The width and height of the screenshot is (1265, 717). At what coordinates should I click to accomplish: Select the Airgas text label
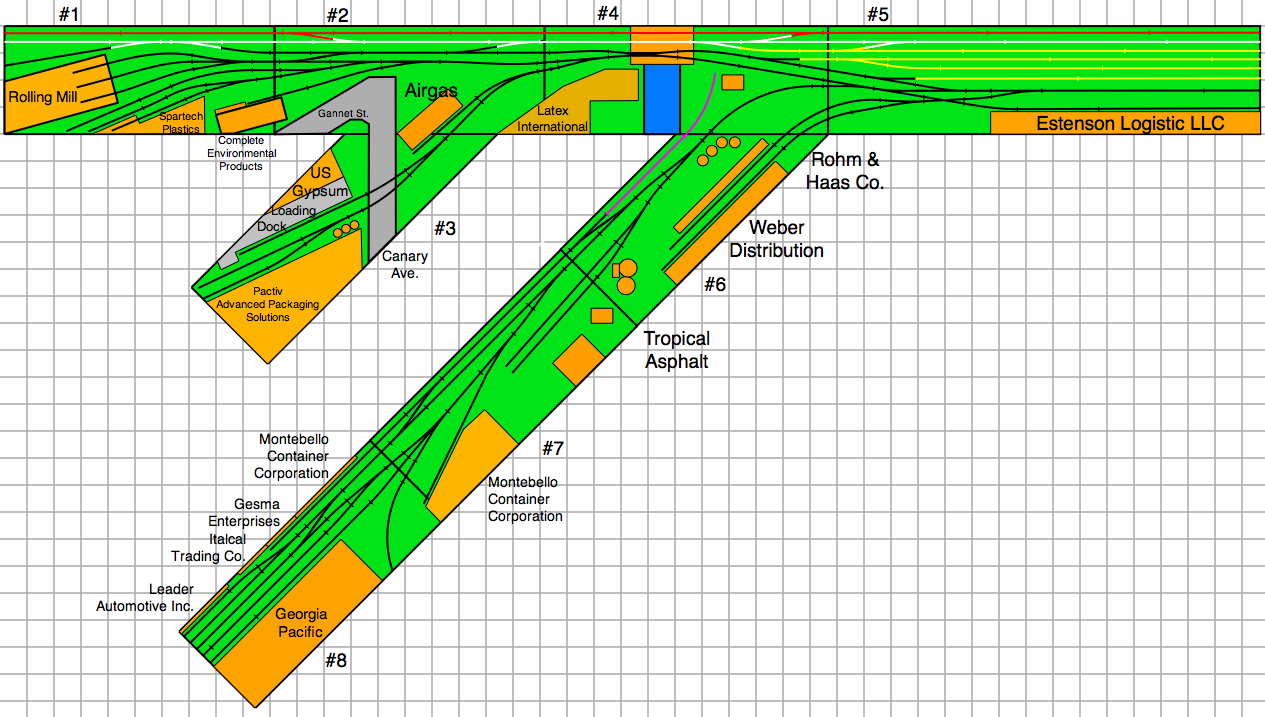pyautogui.click(x=431, y=91)
